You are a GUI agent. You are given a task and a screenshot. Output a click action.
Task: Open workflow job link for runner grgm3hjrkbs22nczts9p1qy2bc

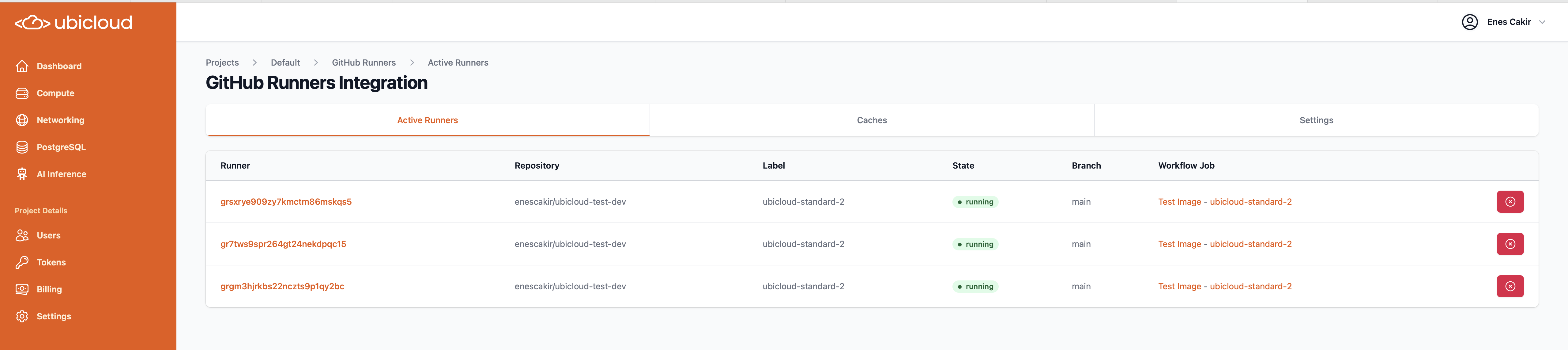tap(1225, 286)
